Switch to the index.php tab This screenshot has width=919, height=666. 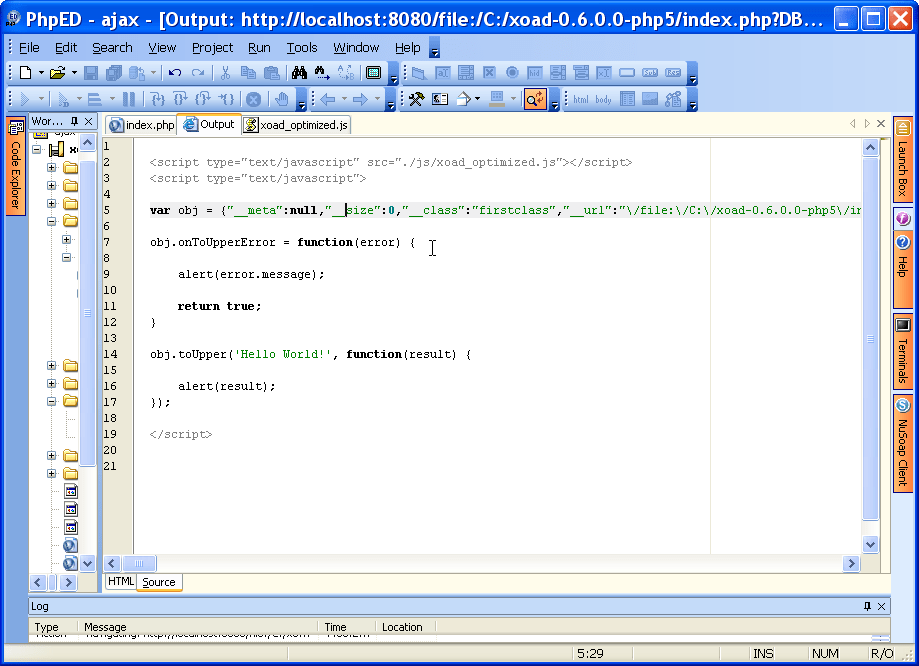142,125
